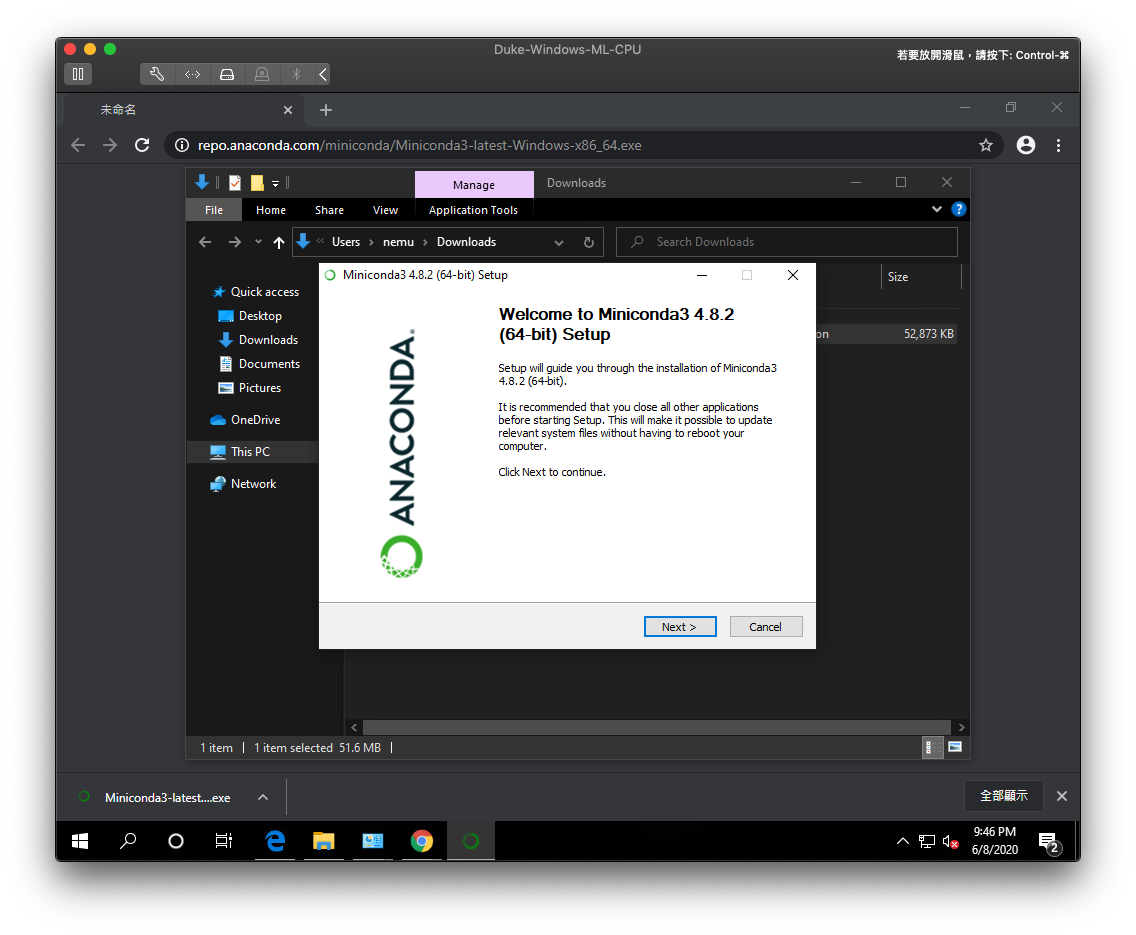Pause the virtual machine using the pause icon
The width and height of the screenshot is (1136, 935).
(x=78, y=73)
